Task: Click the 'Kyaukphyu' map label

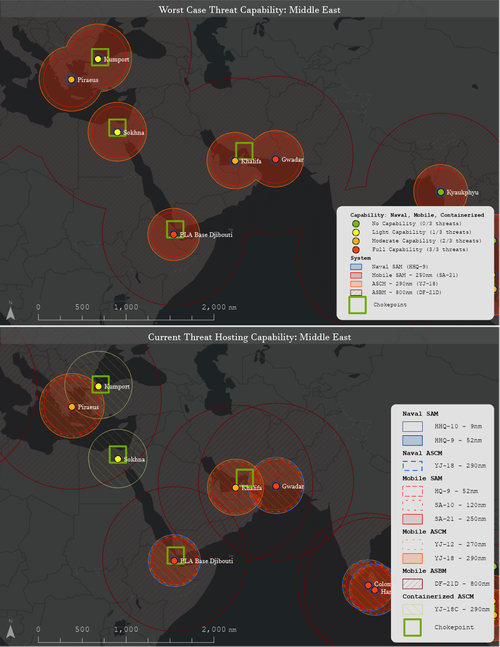Action: click(x=462, y=192)
